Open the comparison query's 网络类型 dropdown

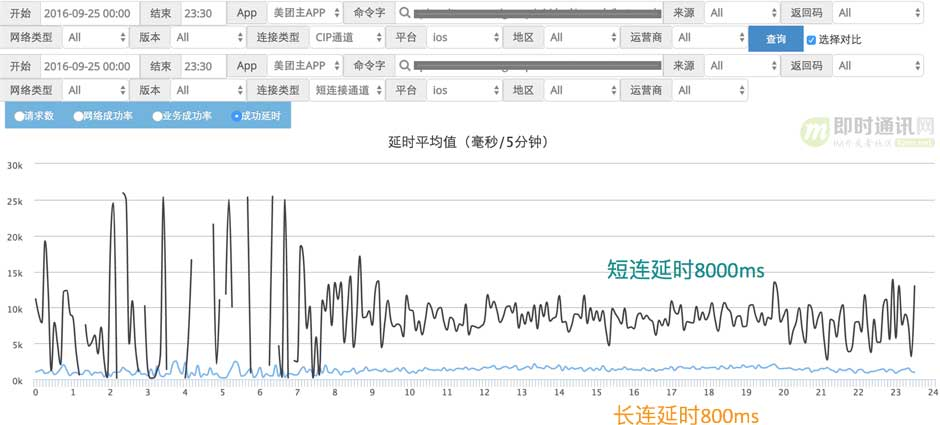click(95, 91)
